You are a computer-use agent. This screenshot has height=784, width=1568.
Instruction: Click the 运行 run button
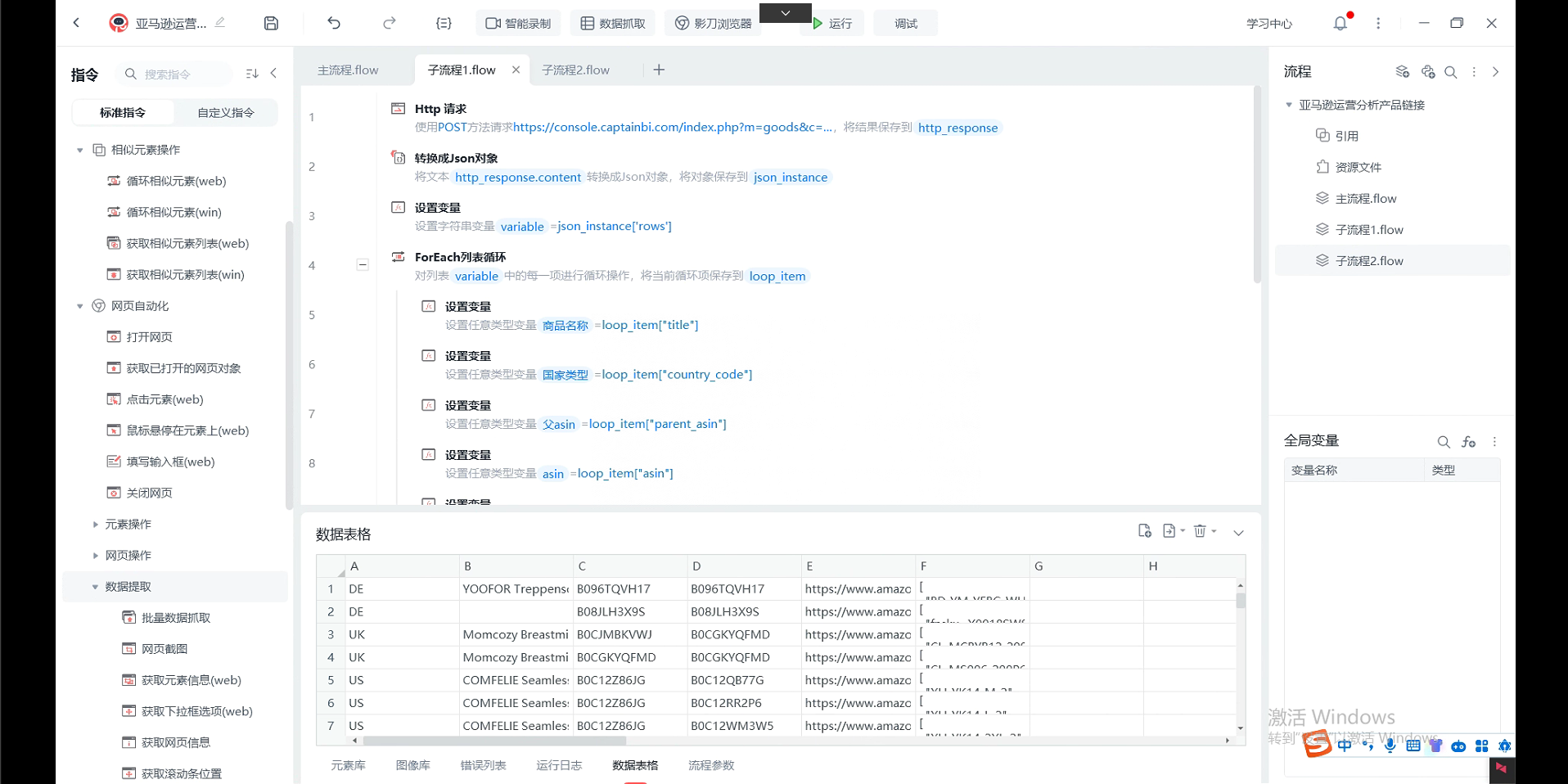832,24
